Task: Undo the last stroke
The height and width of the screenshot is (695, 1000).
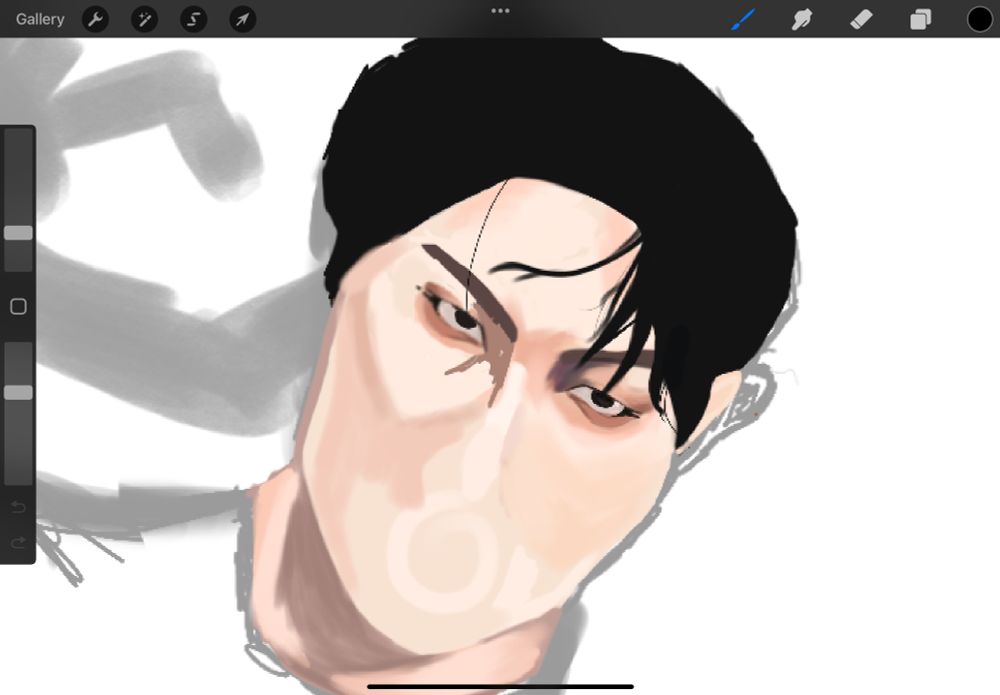Action: pos(18,507)
